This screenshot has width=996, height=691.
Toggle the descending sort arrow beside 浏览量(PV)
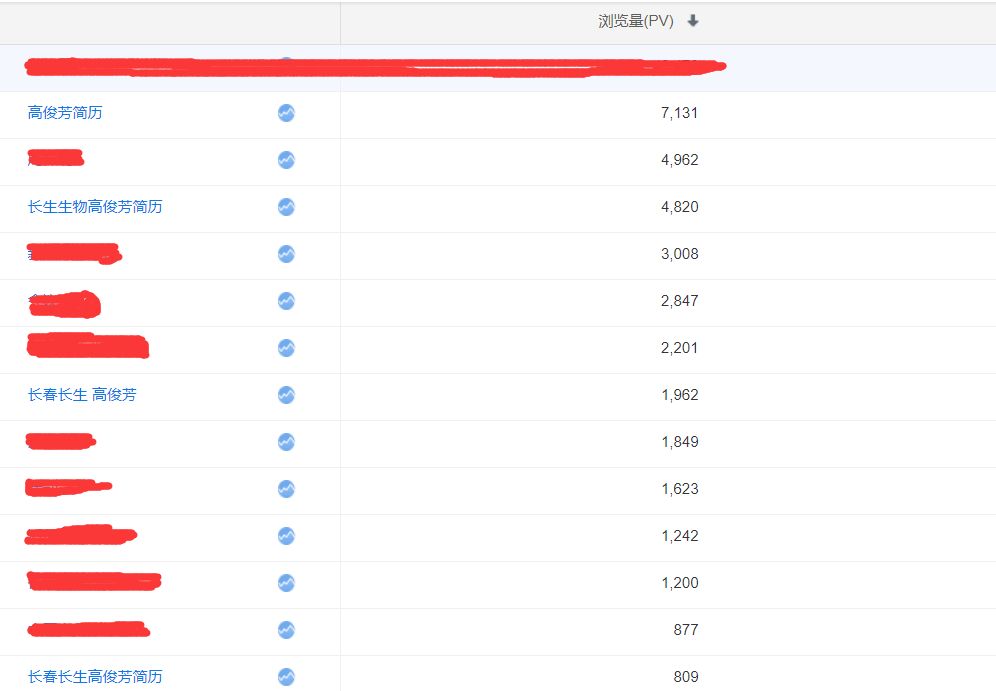click(x=692, y=21)
